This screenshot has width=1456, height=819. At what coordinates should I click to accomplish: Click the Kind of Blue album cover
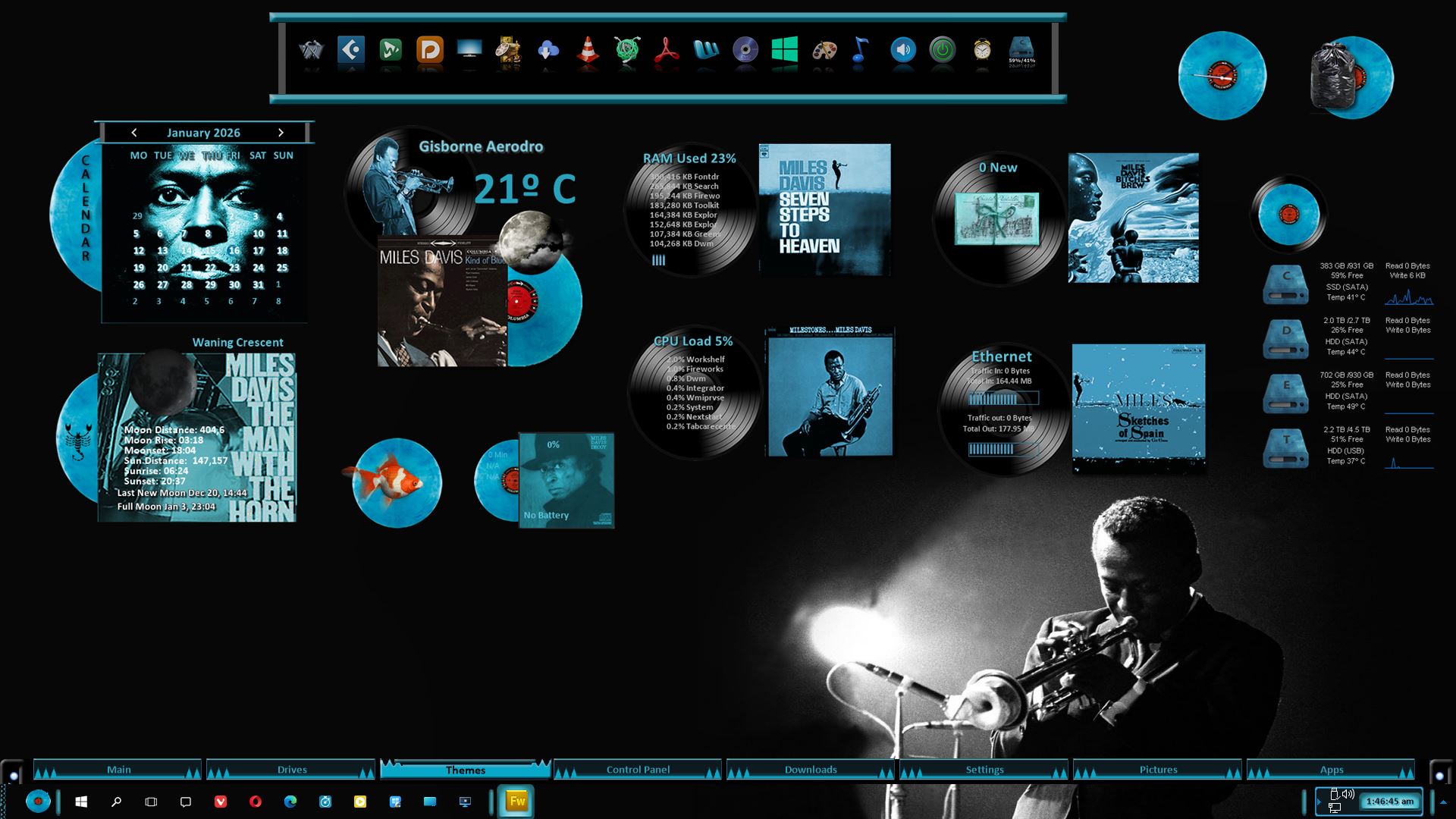click(442, 302)
